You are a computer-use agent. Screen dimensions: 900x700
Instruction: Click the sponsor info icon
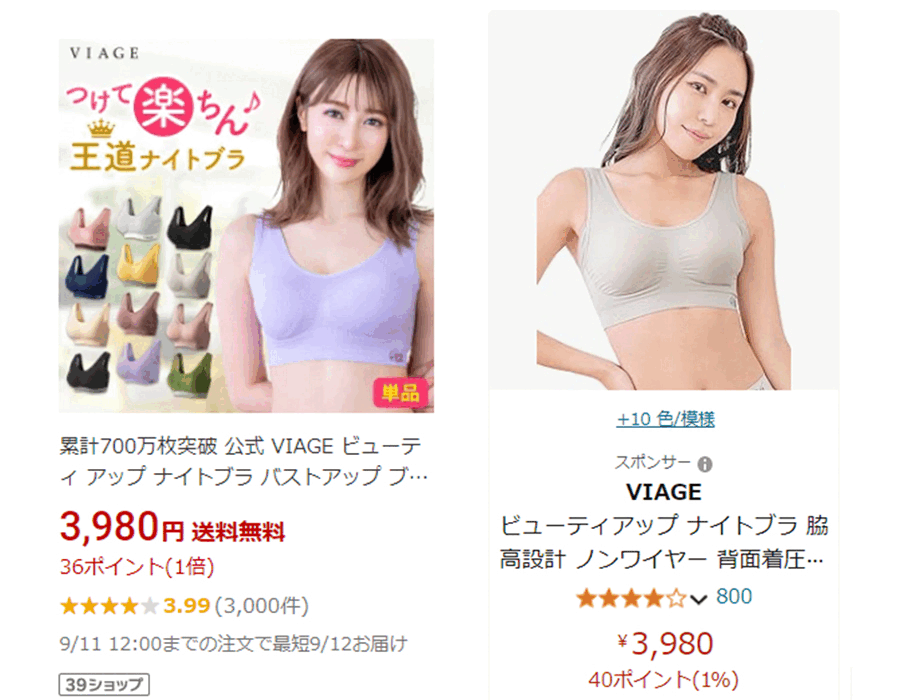[x=705, y=464]
